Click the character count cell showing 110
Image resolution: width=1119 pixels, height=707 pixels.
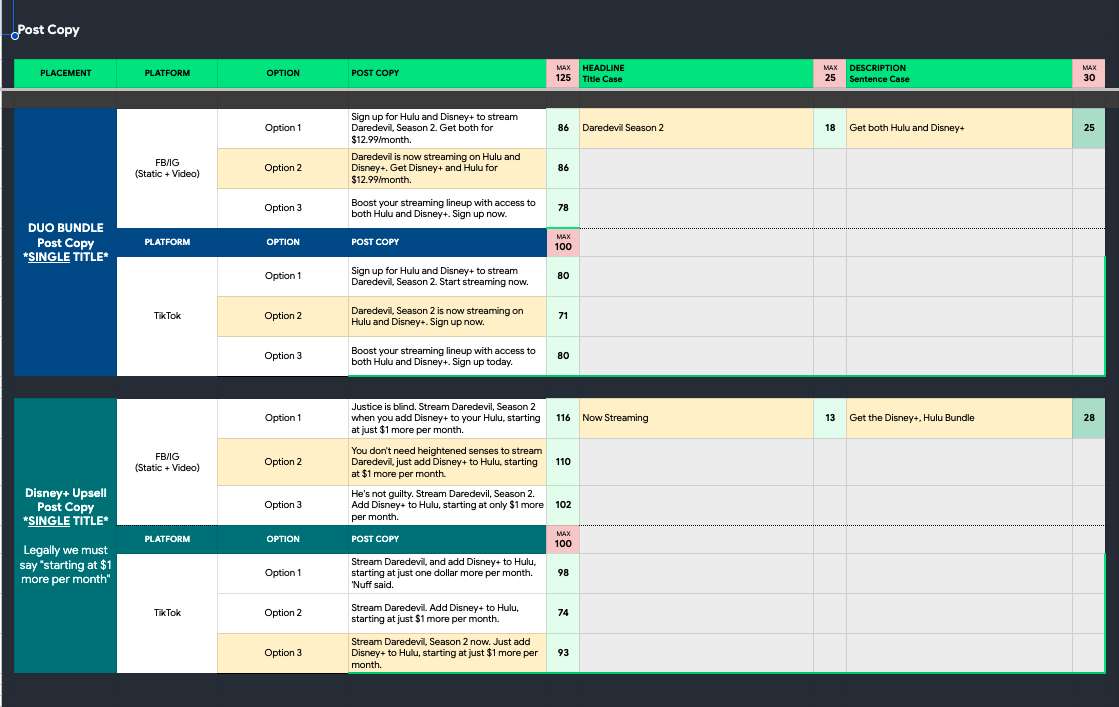pos(563,462)
